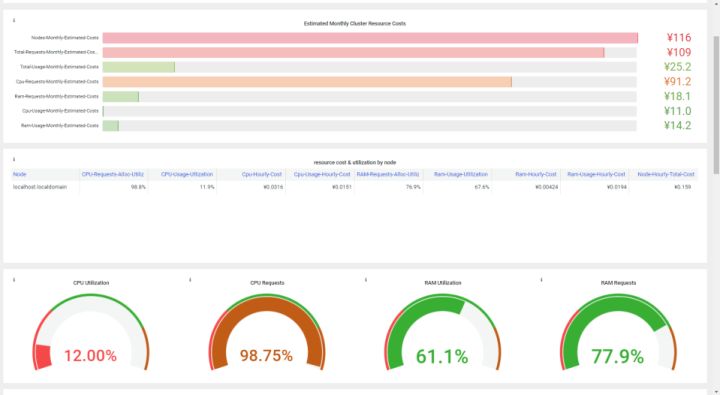Click info icon on resource cost by node panel
This screenshot has height=395, width=720.
pyautogui.click(x=14, y=159)
